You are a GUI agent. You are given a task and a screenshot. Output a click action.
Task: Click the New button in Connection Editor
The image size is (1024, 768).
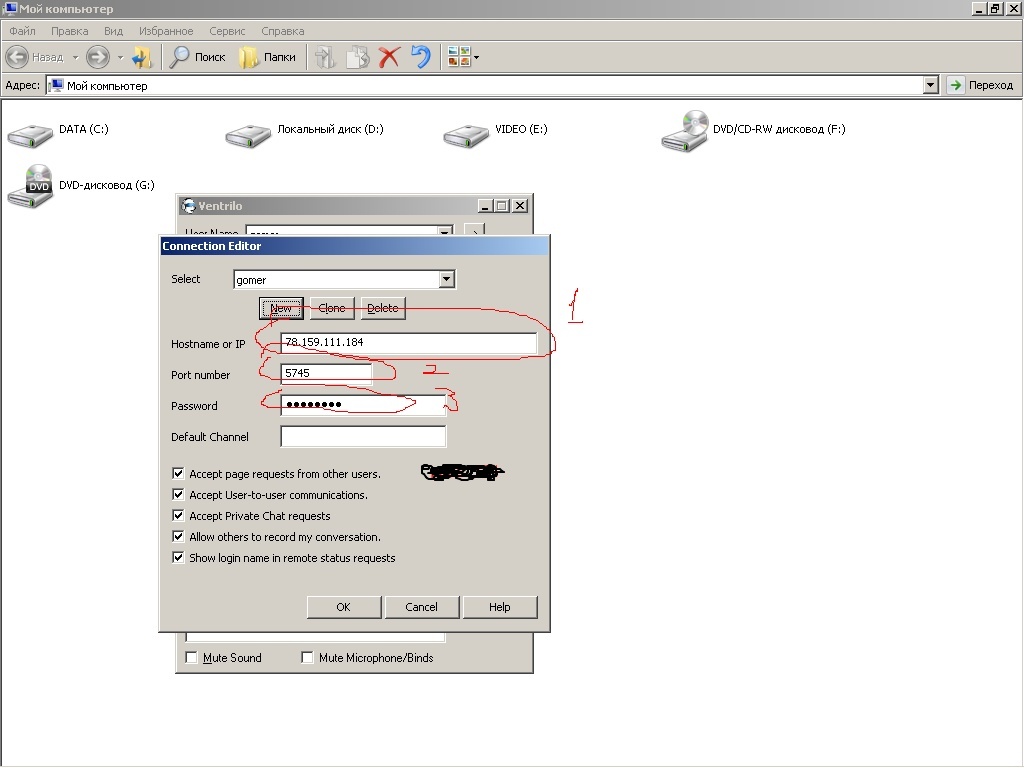(281, 308)
